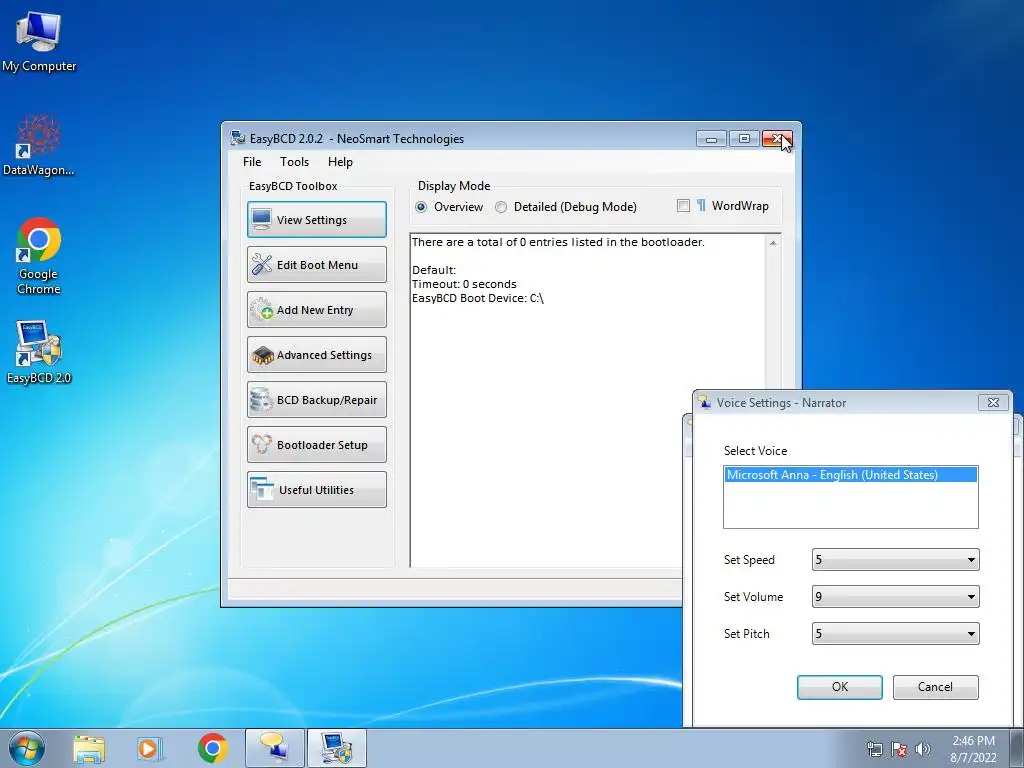This screenshot has height=768, width=1024.
Task: Switch to EasyBCD taskbar item
Action: pos(336,748)
